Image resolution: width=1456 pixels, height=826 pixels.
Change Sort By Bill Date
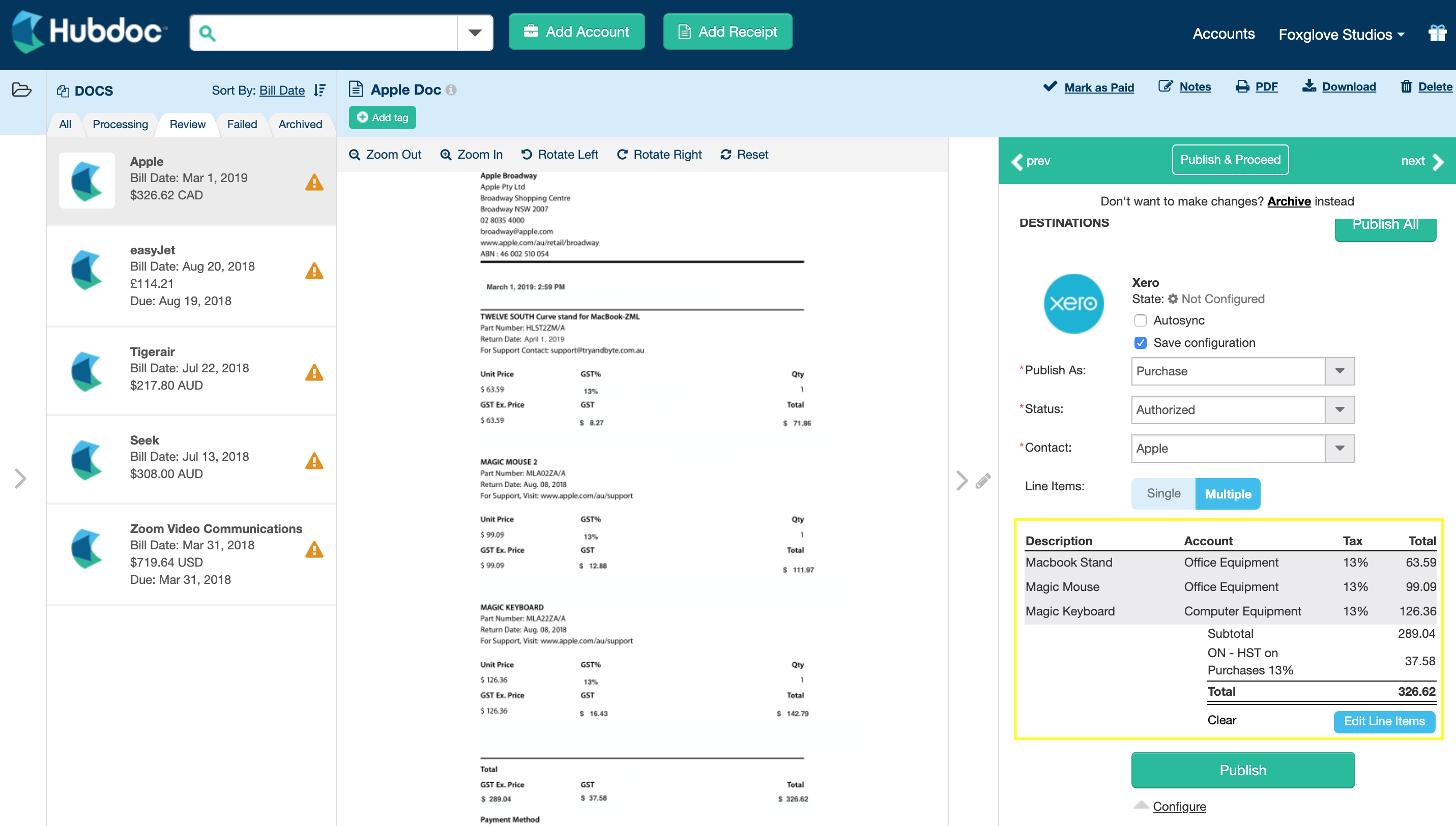click(282, 90)
